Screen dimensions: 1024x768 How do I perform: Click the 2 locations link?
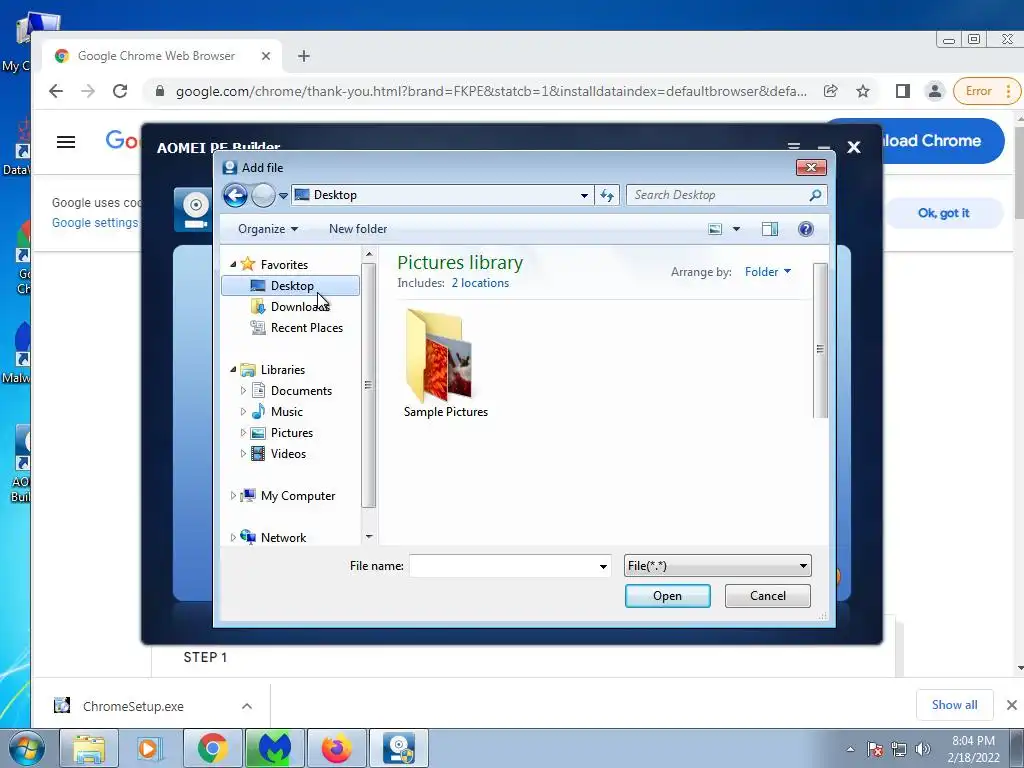(480, 283)
